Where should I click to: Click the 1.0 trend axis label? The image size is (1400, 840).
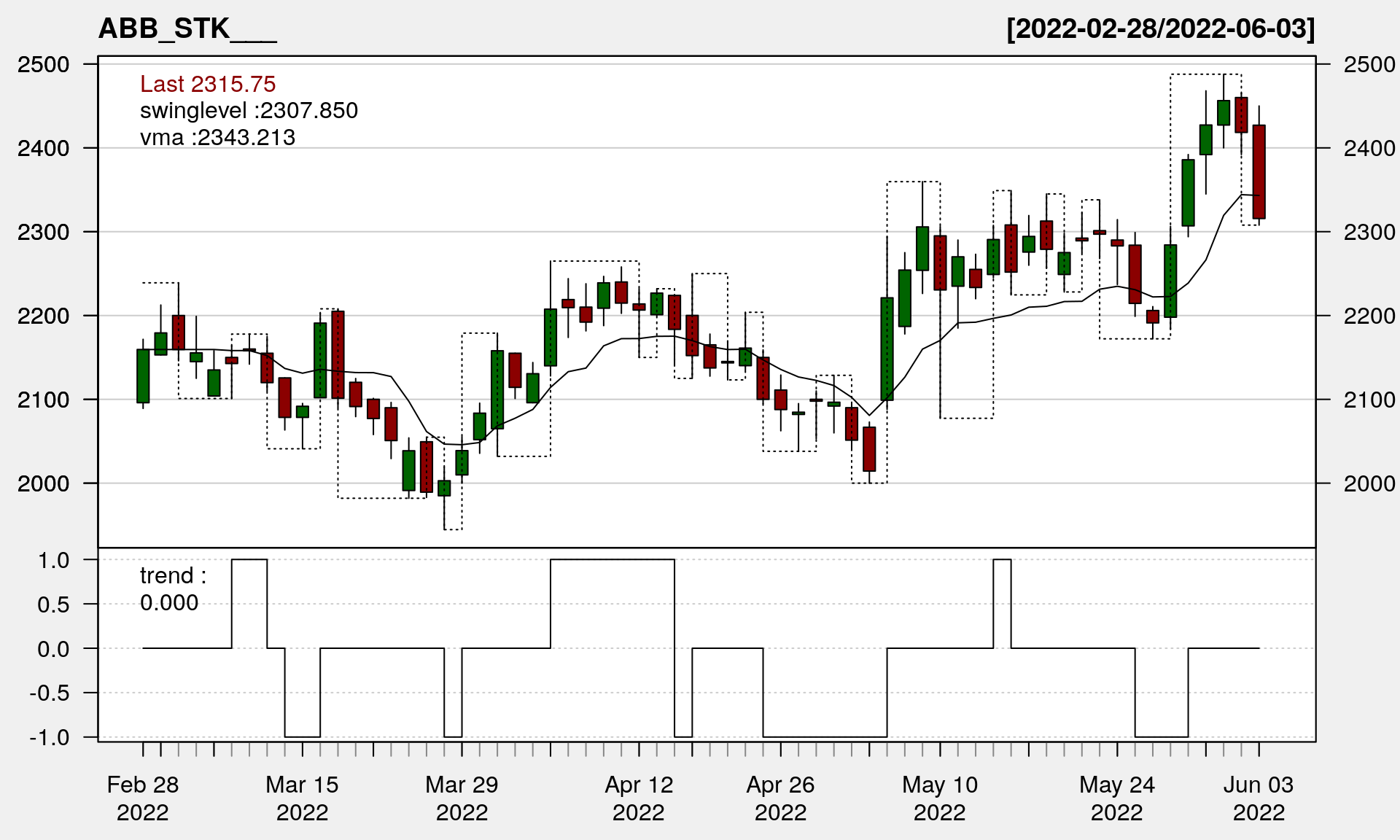(53, 560)
